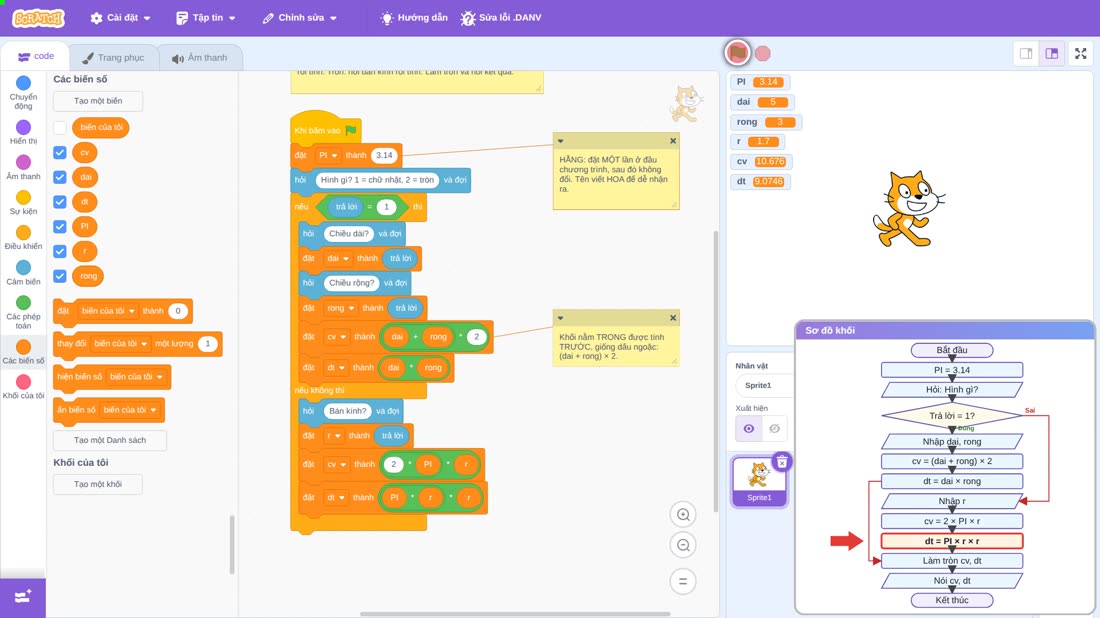
Task: Open the Các phép toán block category
Action: click(x=23, y=312)
